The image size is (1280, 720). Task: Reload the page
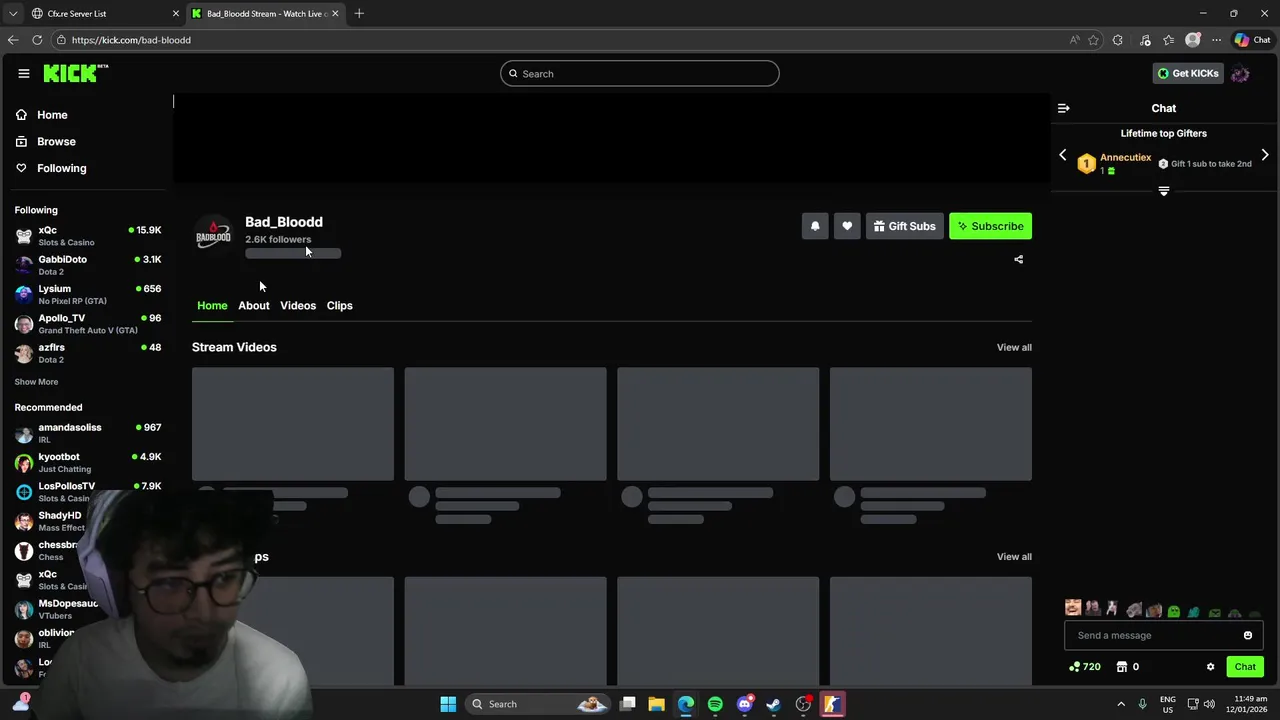[37, 40]
